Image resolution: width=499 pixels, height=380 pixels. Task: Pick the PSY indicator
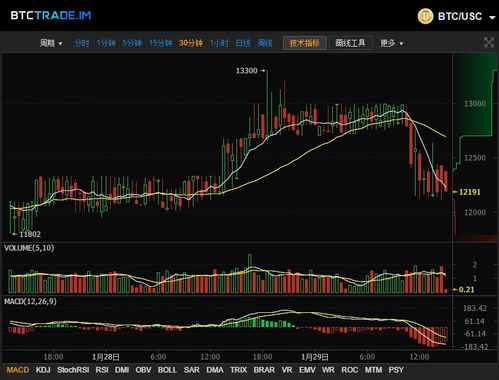(396, 370)
